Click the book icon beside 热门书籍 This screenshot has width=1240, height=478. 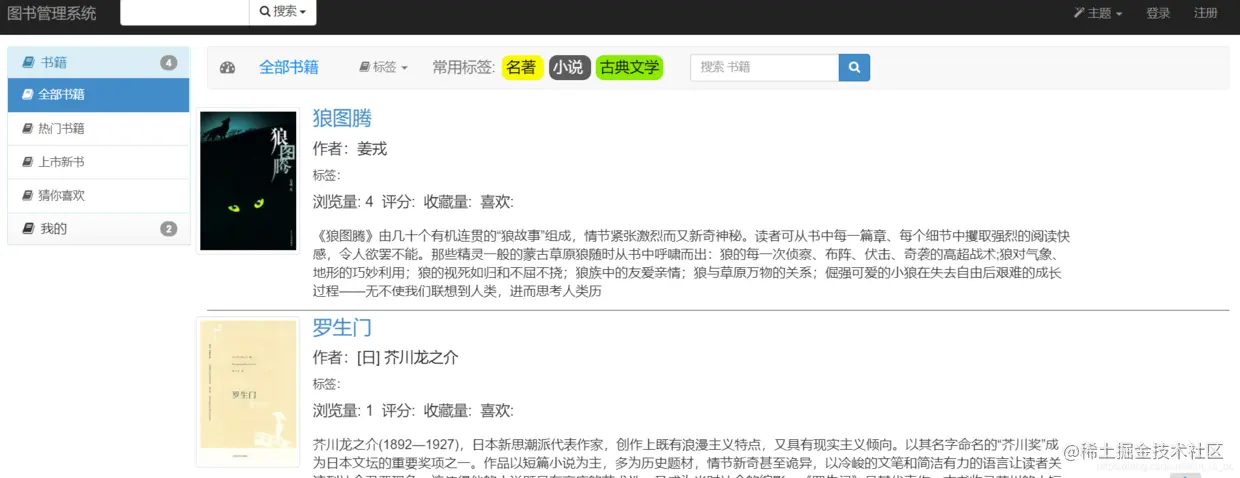pos(28,129)
